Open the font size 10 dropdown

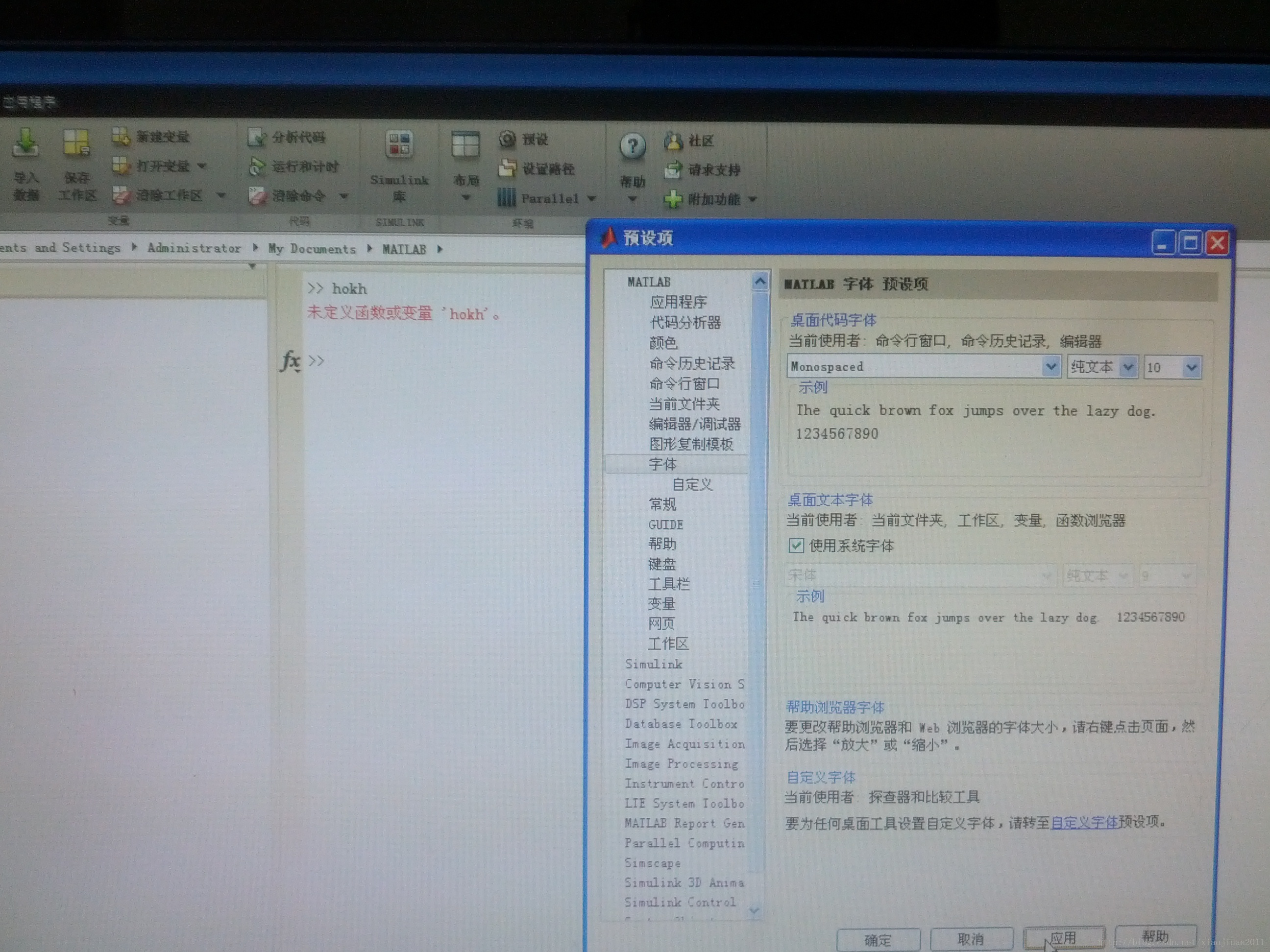point(1191,368)
